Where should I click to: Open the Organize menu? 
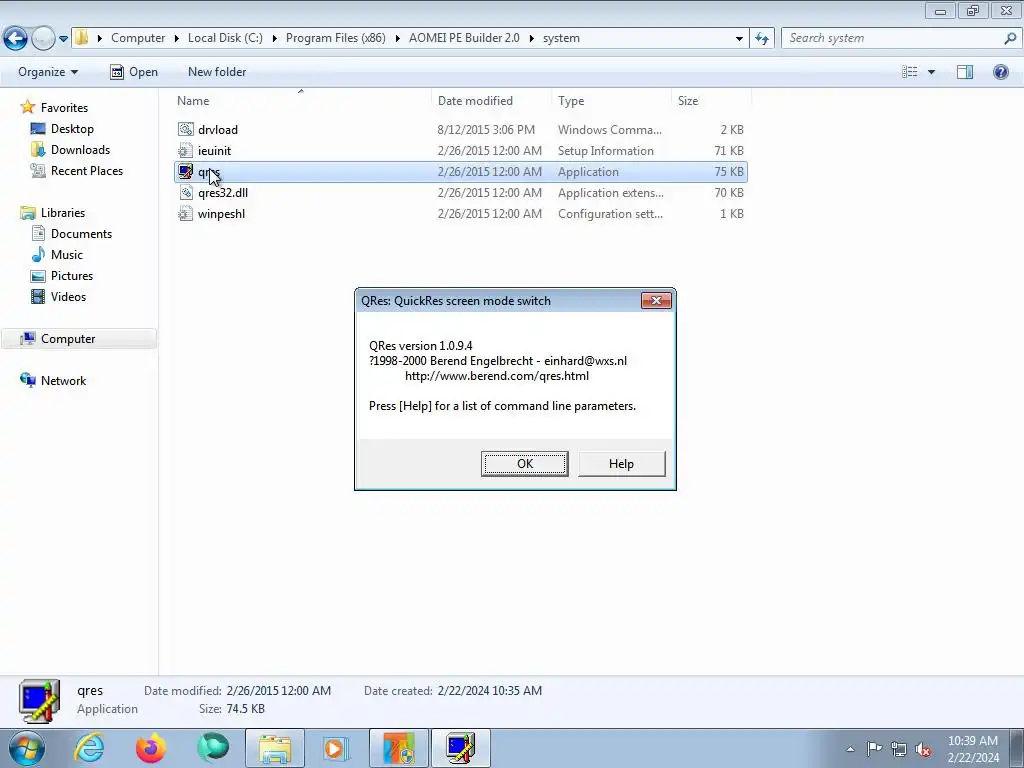(48, 72)
